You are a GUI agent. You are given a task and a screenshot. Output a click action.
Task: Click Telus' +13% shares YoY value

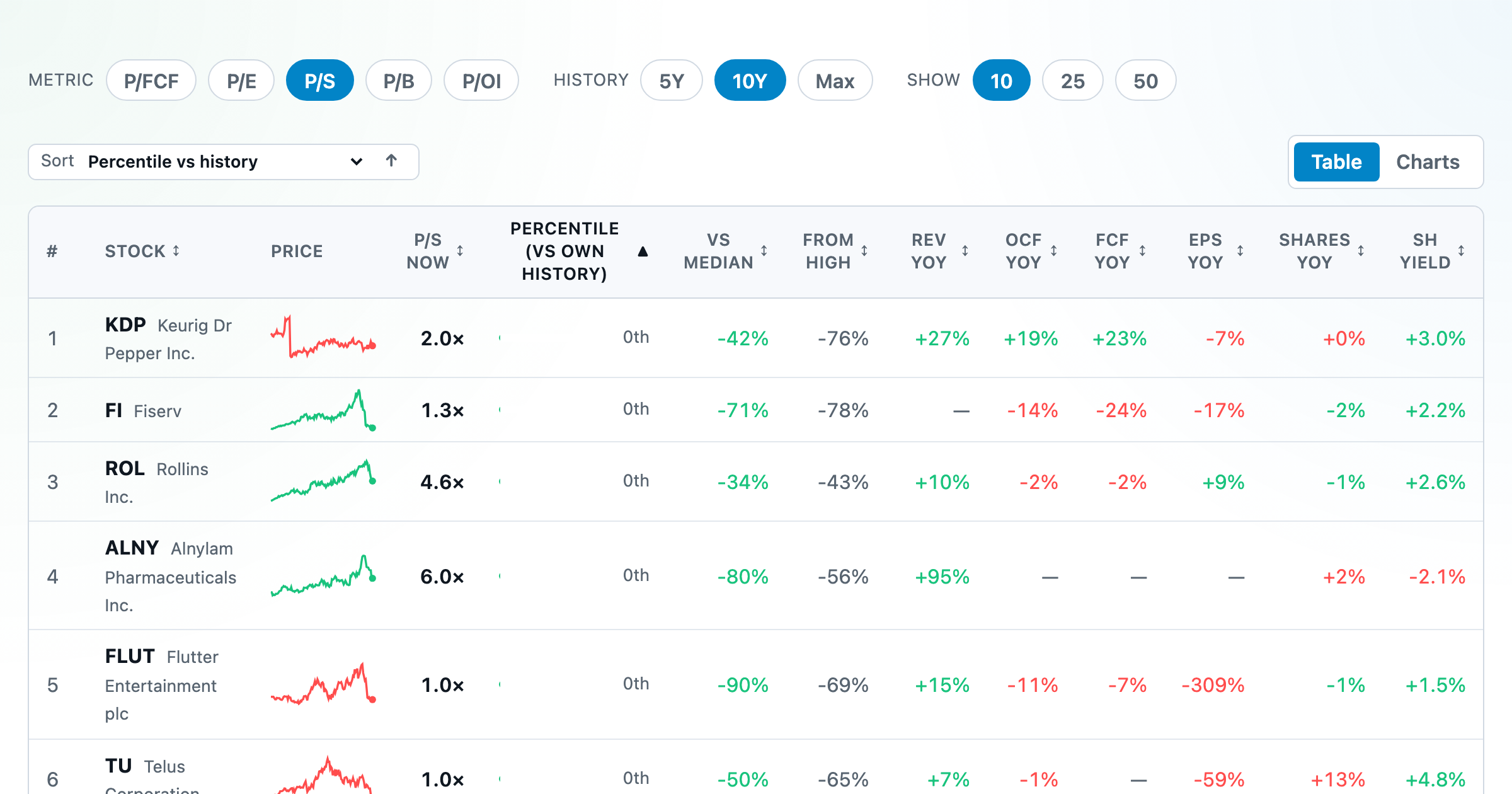(1337, 780)
